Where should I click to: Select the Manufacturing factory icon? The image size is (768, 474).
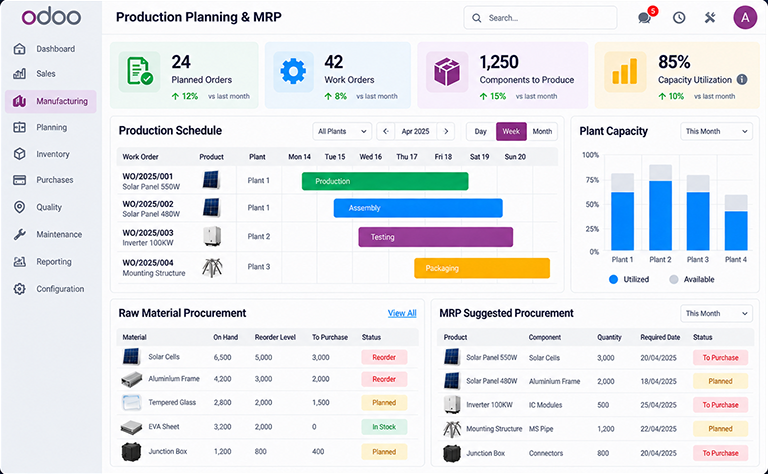[x=19, y=101]
